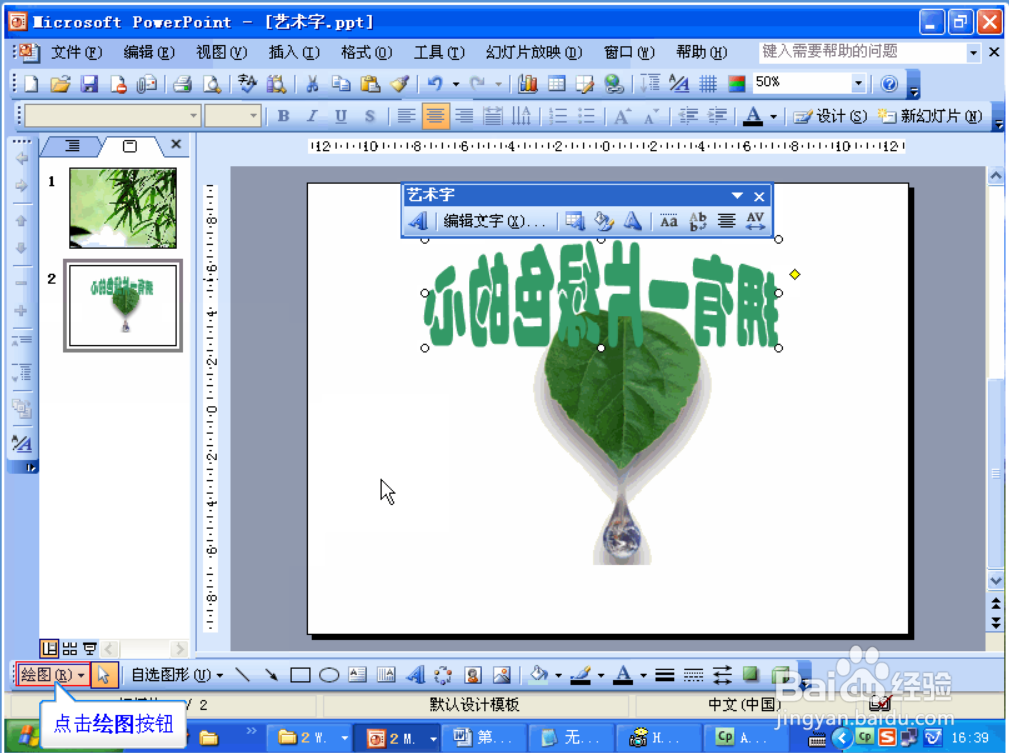
Task: Open the Help question mark icon
Action: click(889, 84)
